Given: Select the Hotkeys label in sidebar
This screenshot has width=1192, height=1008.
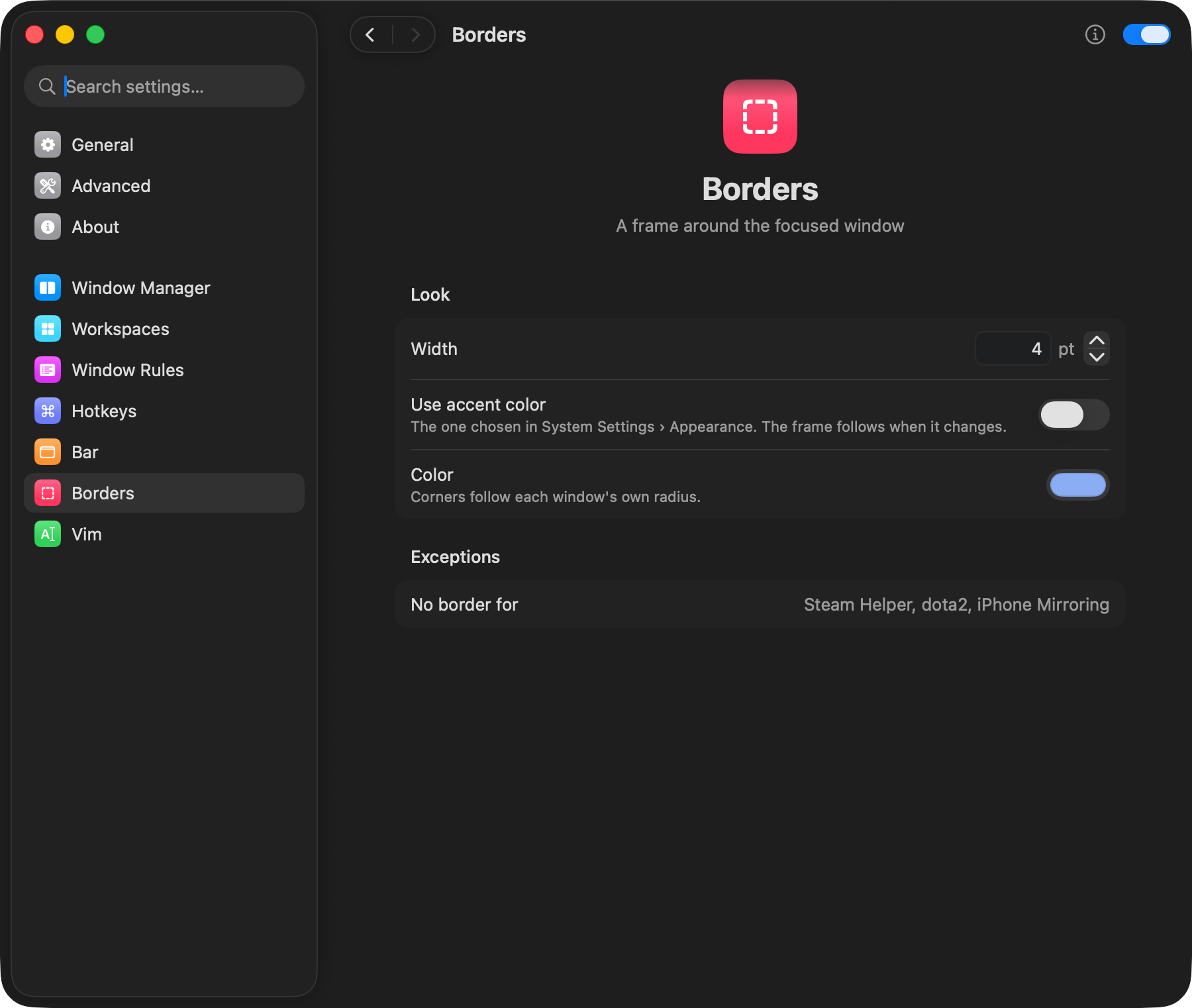Looking at the screenshot, I should tap(104, 411).
